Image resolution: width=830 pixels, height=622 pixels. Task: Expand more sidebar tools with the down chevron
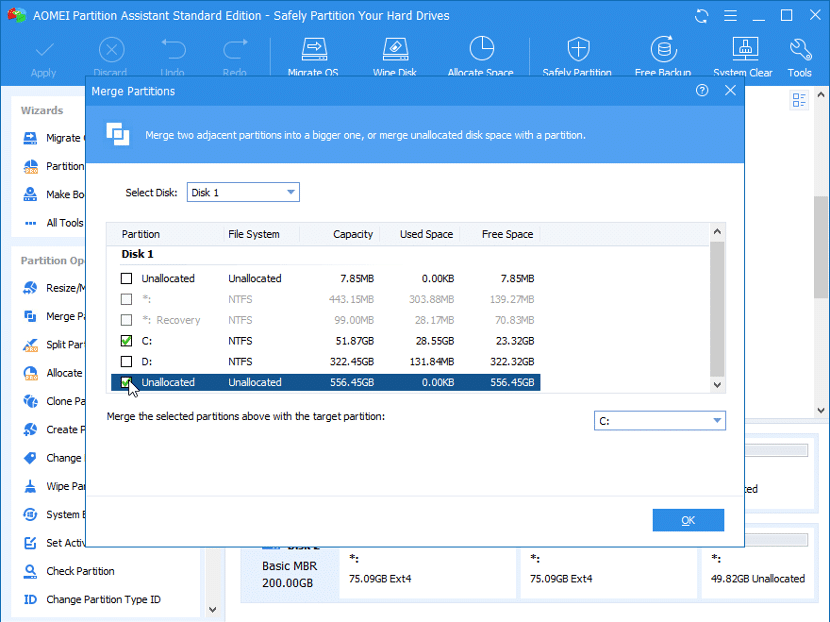click(x=212, y=609)
